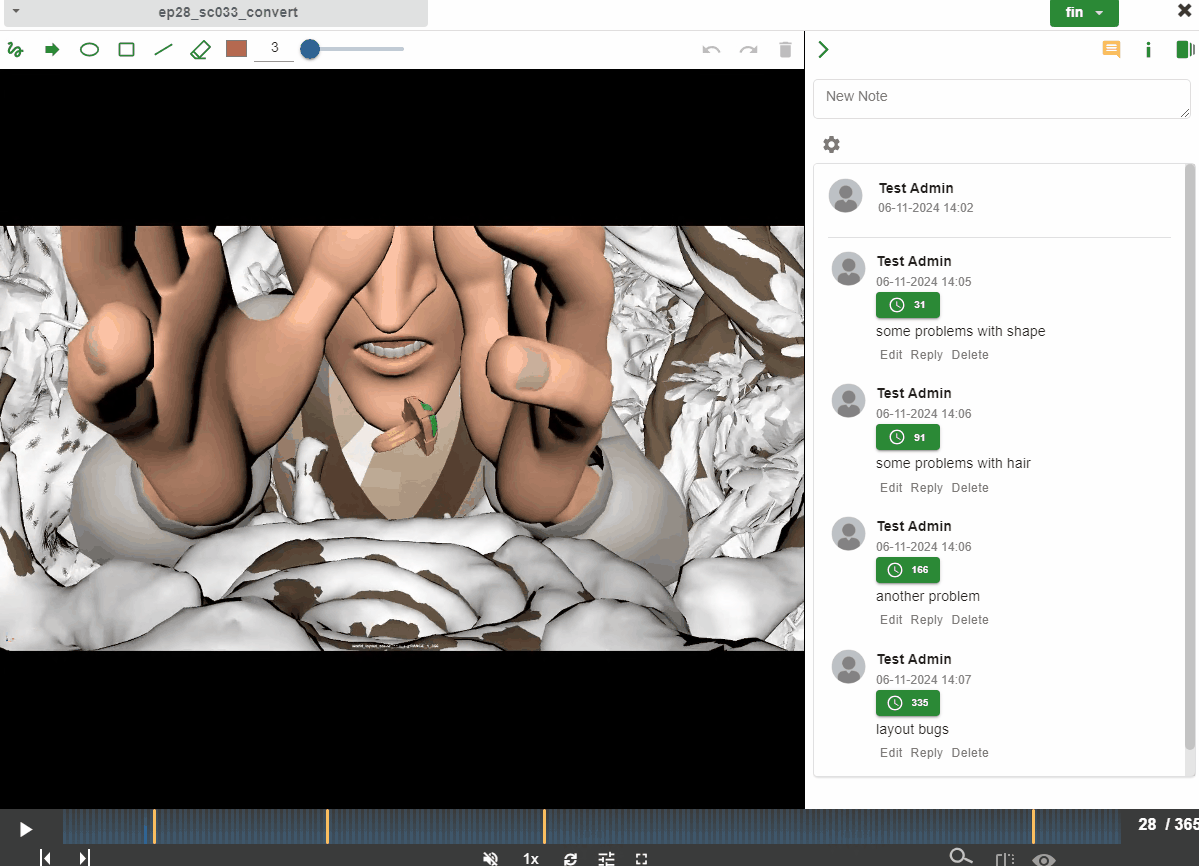This screenshot has width=1199, height=866.
Task: Click the trash icon to delete drawings
Action: (785, 49)
